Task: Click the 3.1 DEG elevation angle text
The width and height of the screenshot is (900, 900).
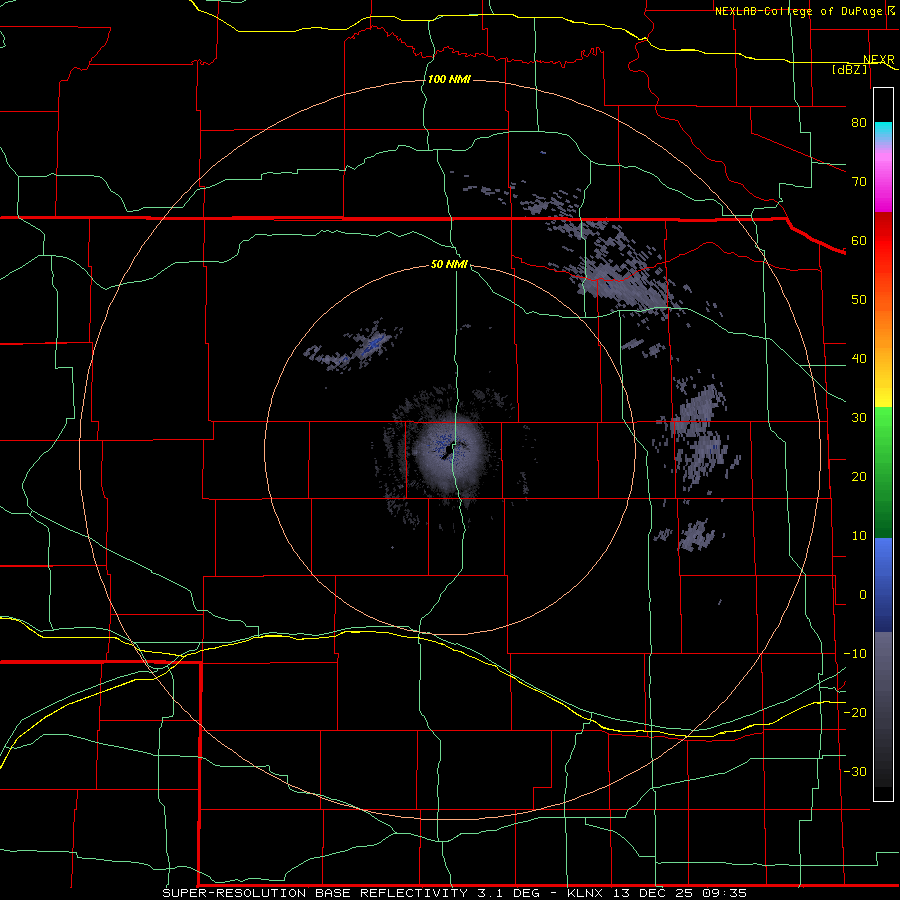Action: pyautogui.click(x=509, y=893)
